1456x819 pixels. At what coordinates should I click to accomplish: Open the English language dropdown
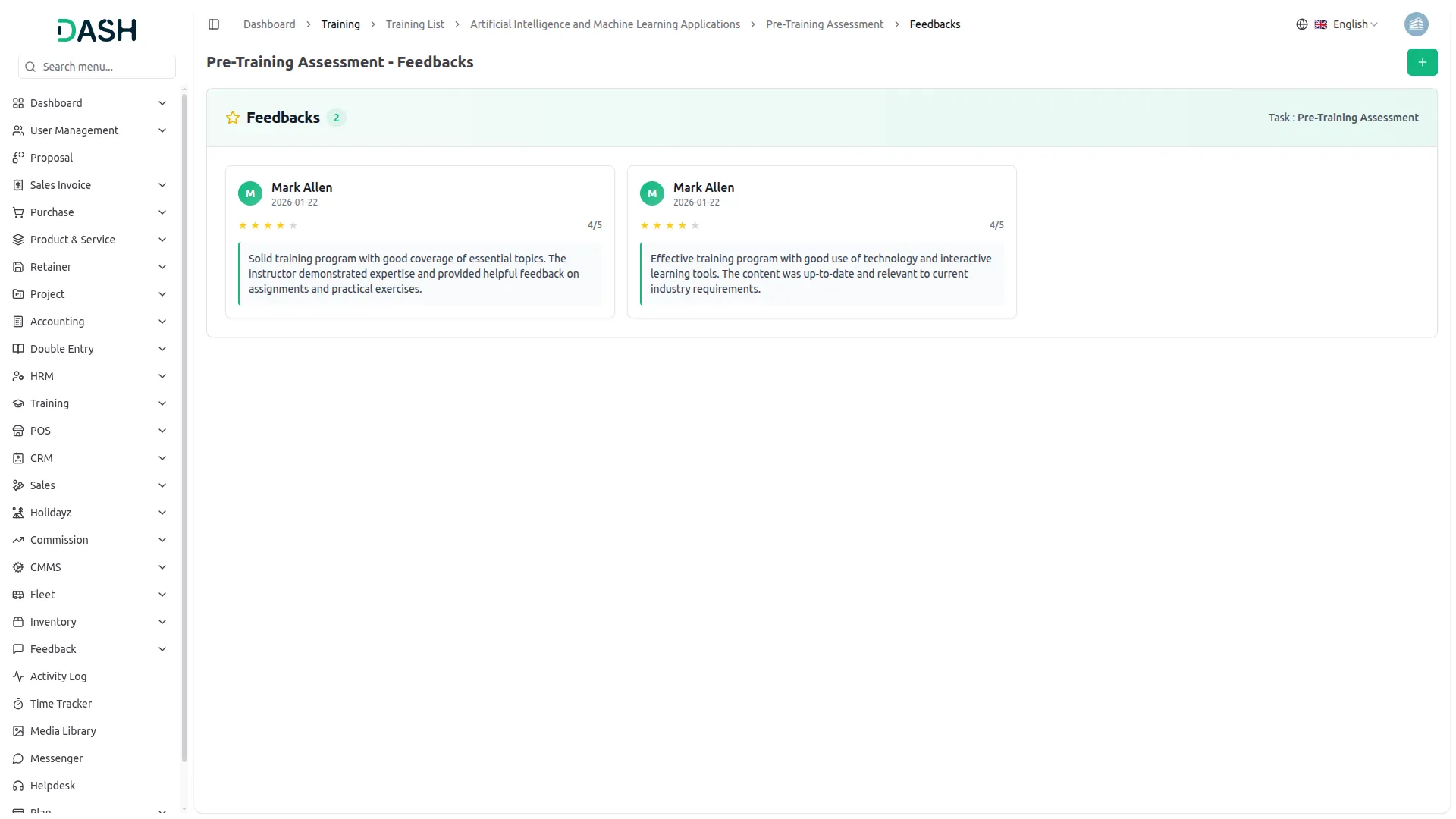[x=1347, y=24]
